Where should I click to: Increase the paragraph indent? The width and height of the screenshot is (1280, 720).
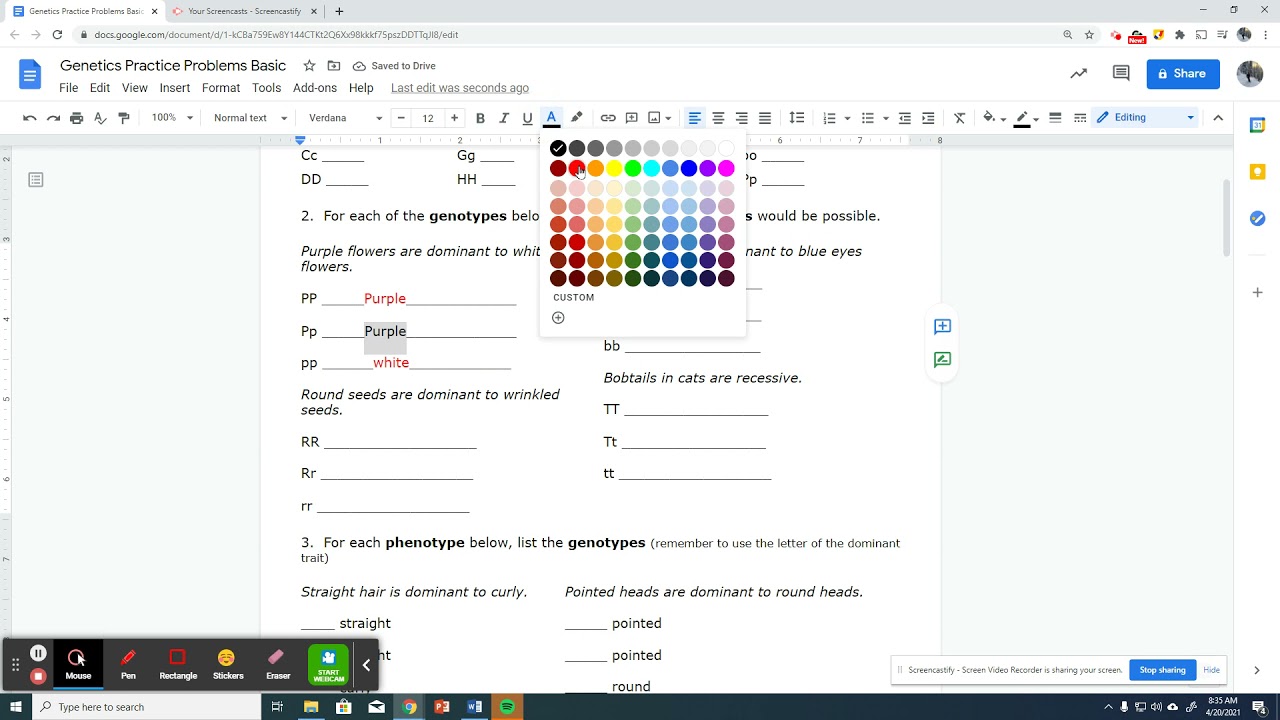pyautogui.click(x=928, y=118)
